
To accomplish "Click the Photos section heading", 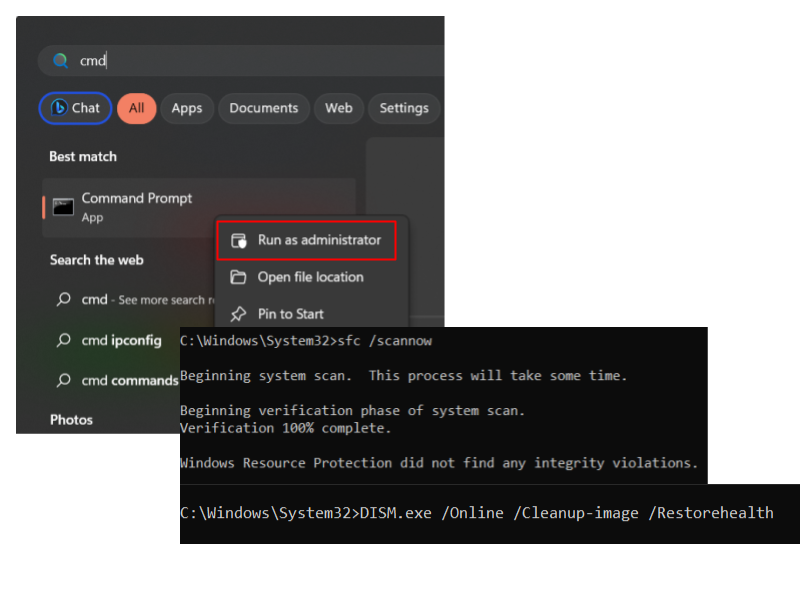I will (71, 420).
